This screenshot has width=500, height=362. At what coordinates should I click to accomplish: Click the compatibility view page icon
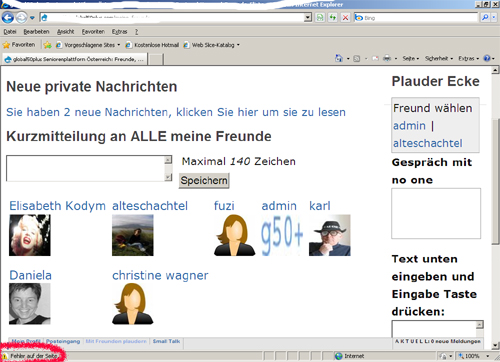click(320, 17)
